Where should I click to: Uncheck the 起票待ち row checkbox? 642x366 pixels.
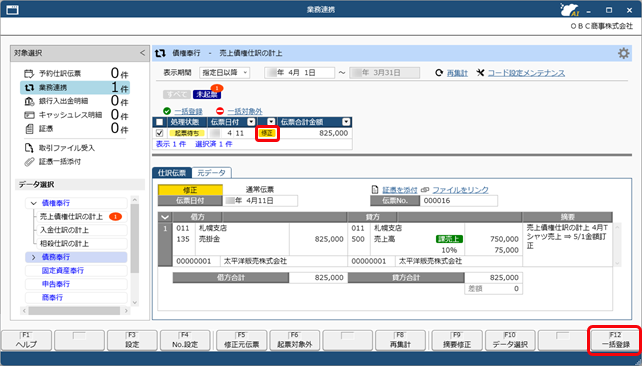tap(160, 133)
